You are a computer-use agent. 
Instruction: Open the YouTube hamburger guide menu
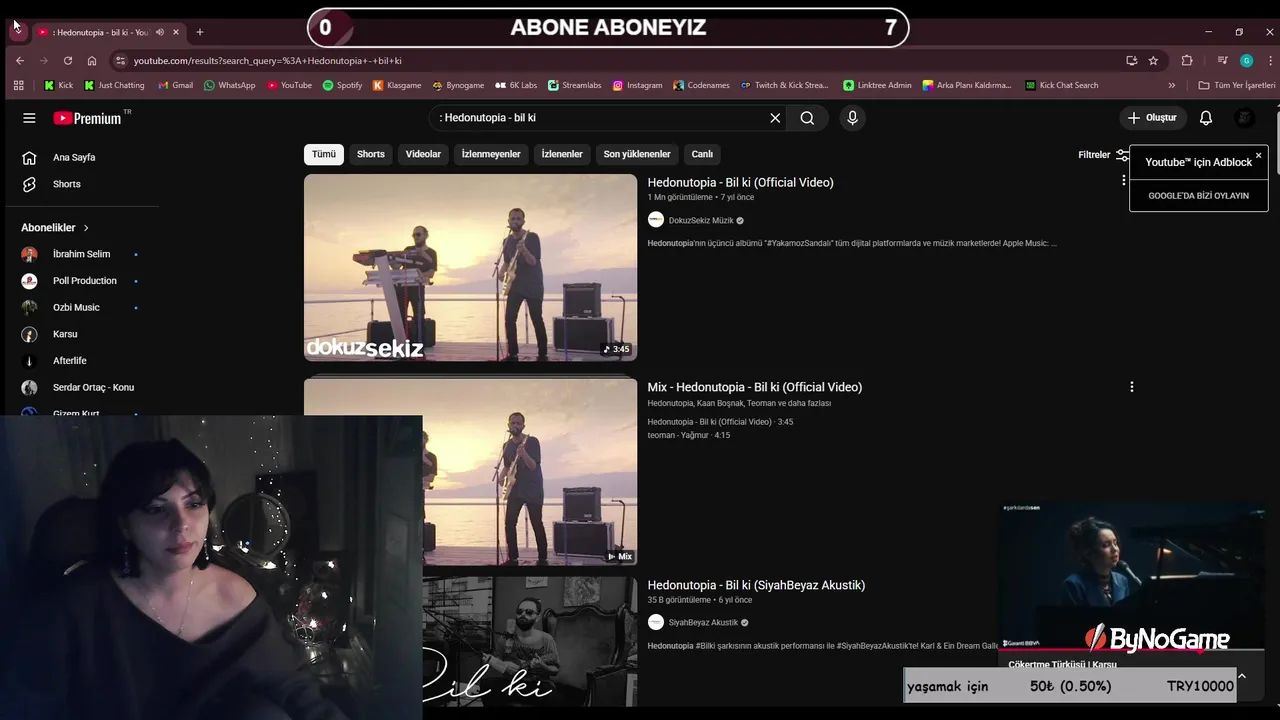point(29,118)
